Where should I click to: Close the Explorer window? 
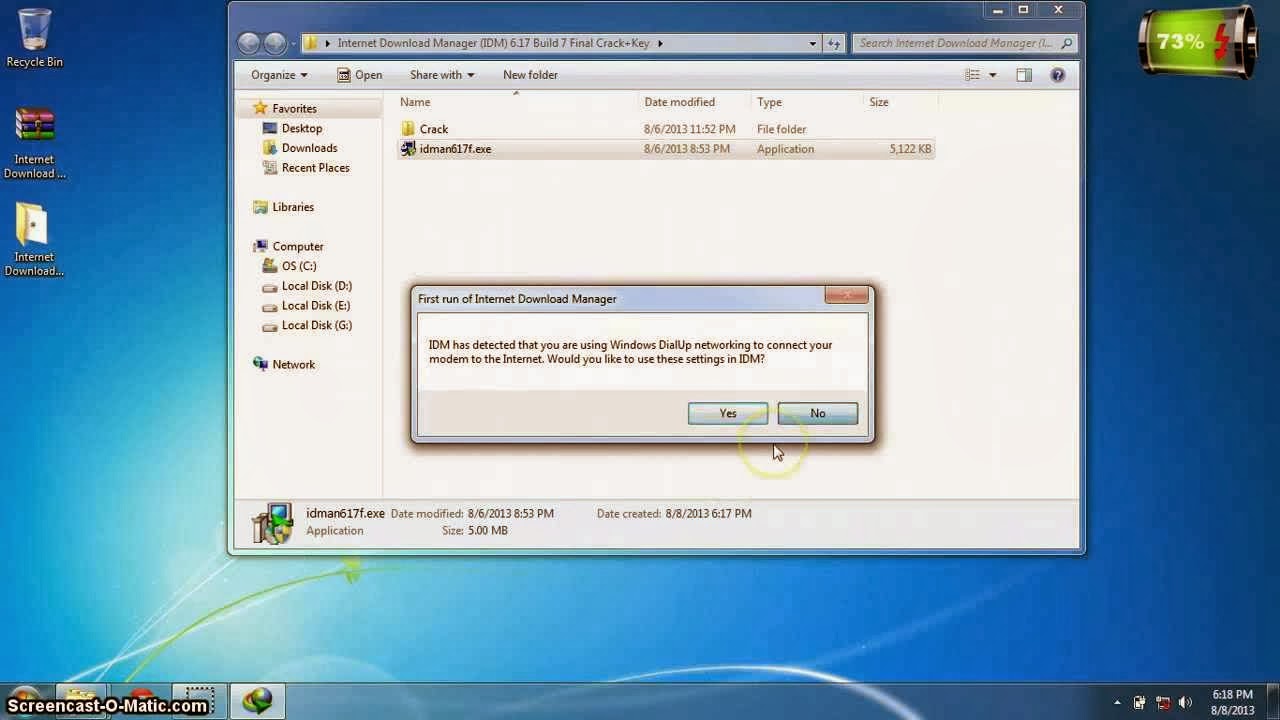point(1059,10)
